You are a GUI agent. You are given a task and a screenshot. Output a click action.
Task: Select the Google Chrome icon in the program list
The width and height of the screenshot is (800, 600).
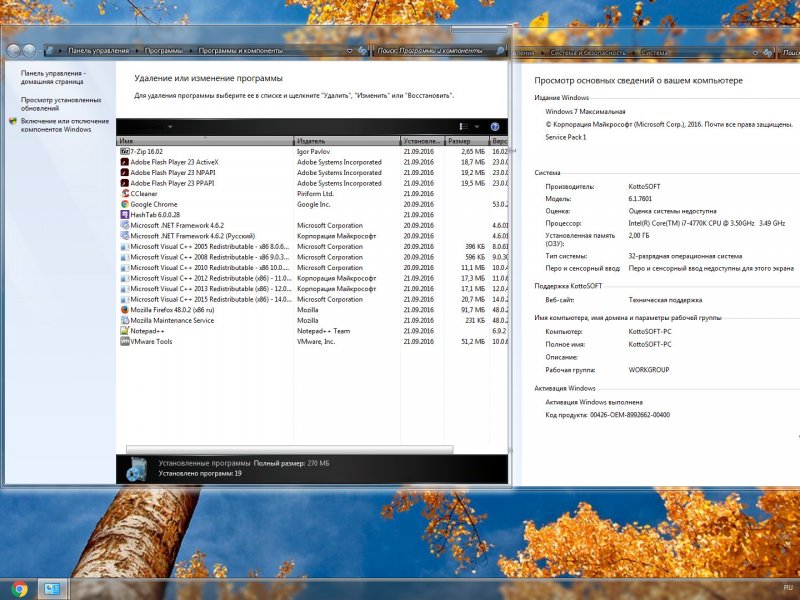(x=124, y=204)
